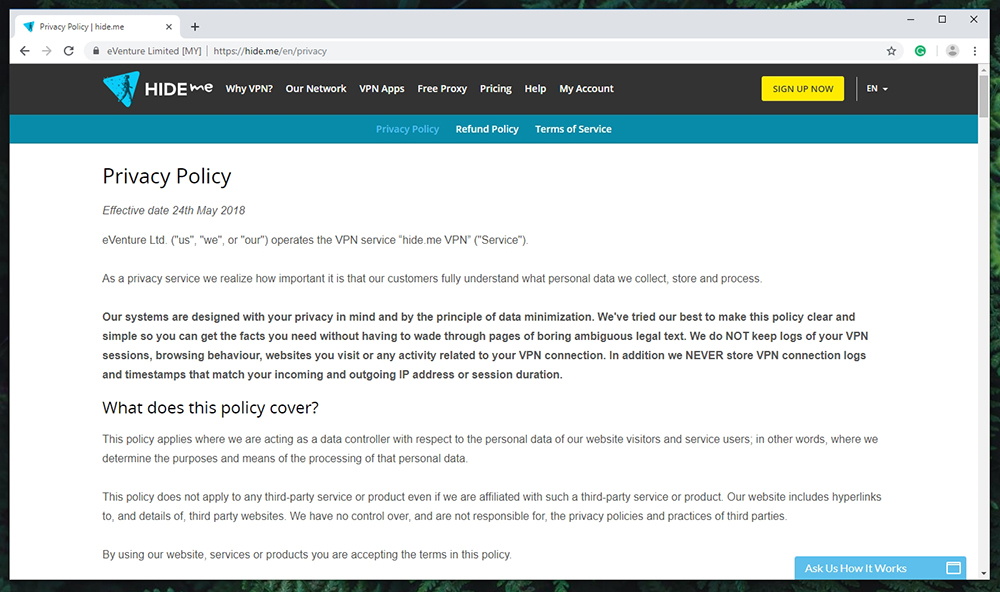Screen dimensions: 1000x592
Task: Click the Privacy Policy | hide.me tab title
Action: point(82,27)
